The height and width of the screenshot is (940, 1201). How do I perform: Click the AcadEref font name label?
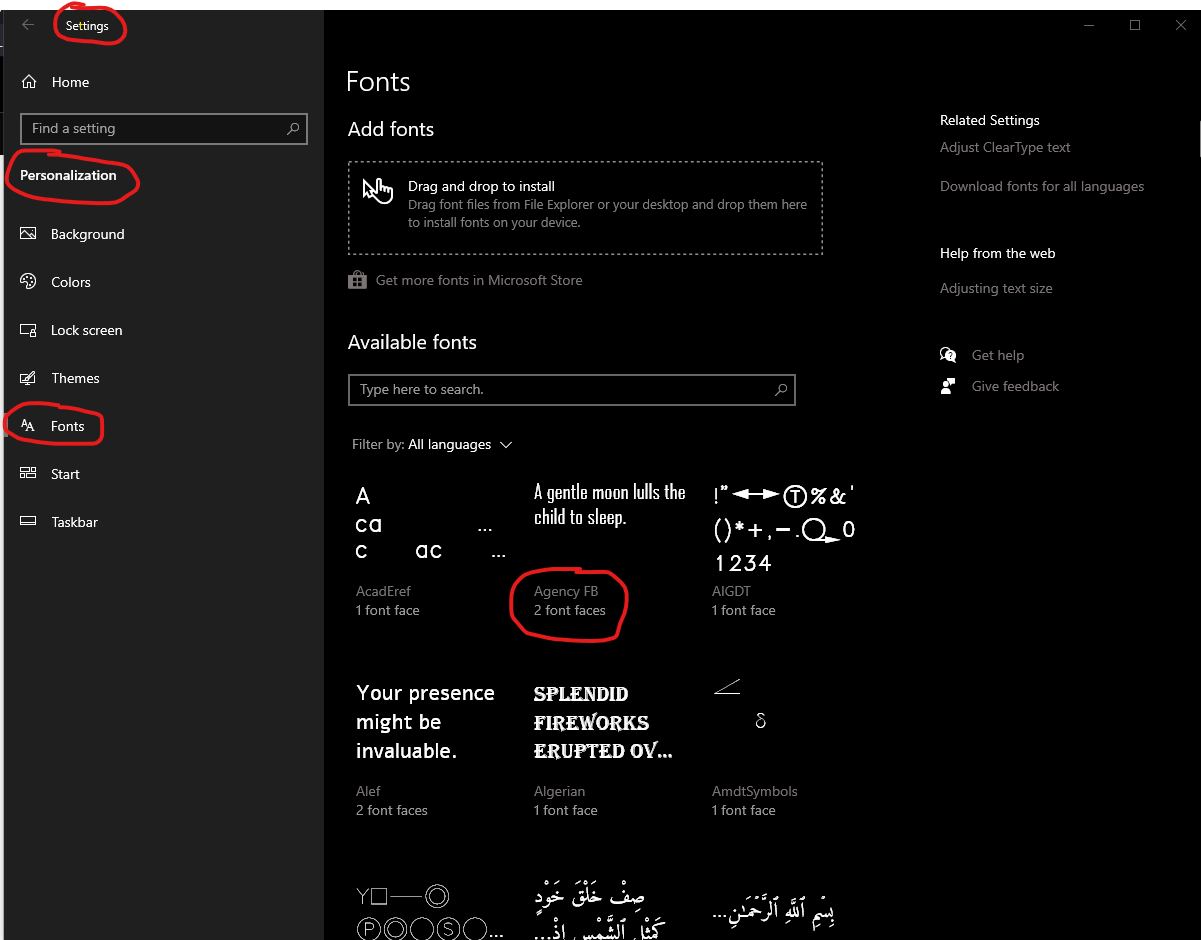click(x=383, y=591)
